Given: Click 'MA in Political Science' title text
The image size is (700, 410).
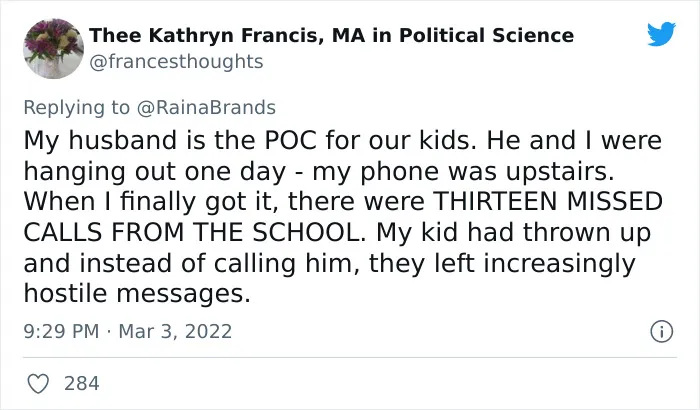Looking at the screenshot, I should click(453, 35).
